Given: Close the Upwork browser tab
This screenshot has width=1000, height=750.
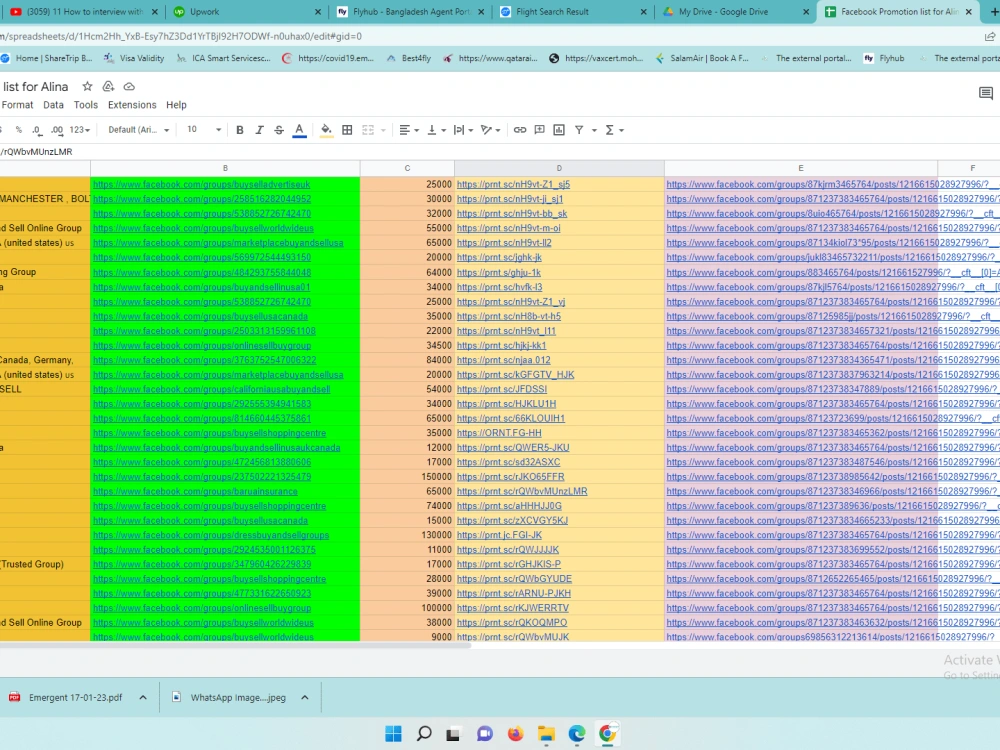Looking at the screenshot, I should pos(318,11).
